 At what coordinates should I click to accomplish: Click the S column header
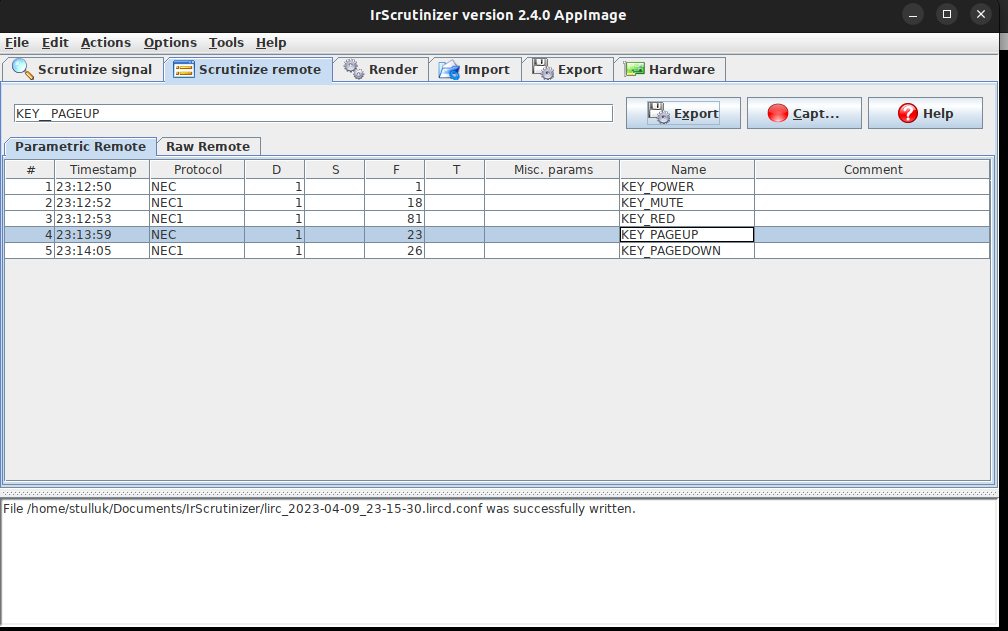point(335,170)
